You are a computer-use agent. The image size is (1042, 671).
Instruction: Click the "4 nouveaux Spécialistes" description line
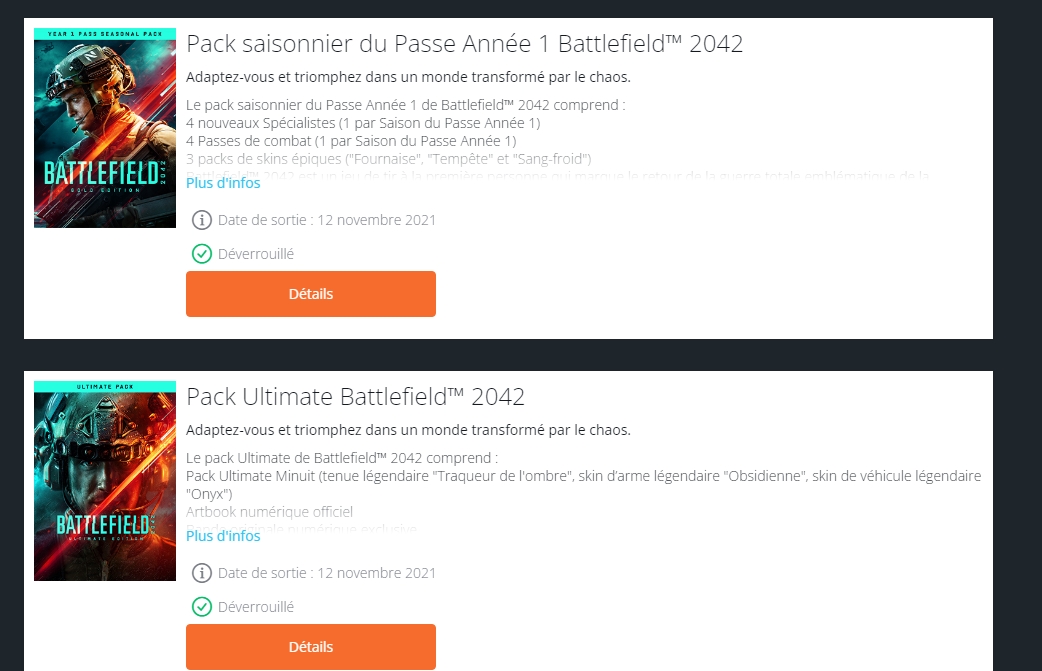[363, 123]
